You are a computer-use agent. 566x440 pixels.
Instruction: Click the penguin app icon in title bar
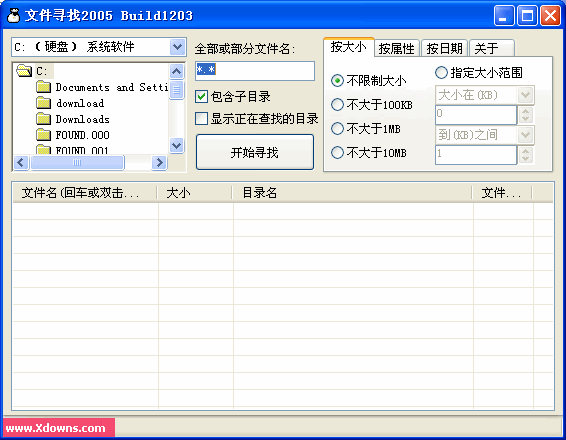14,16
